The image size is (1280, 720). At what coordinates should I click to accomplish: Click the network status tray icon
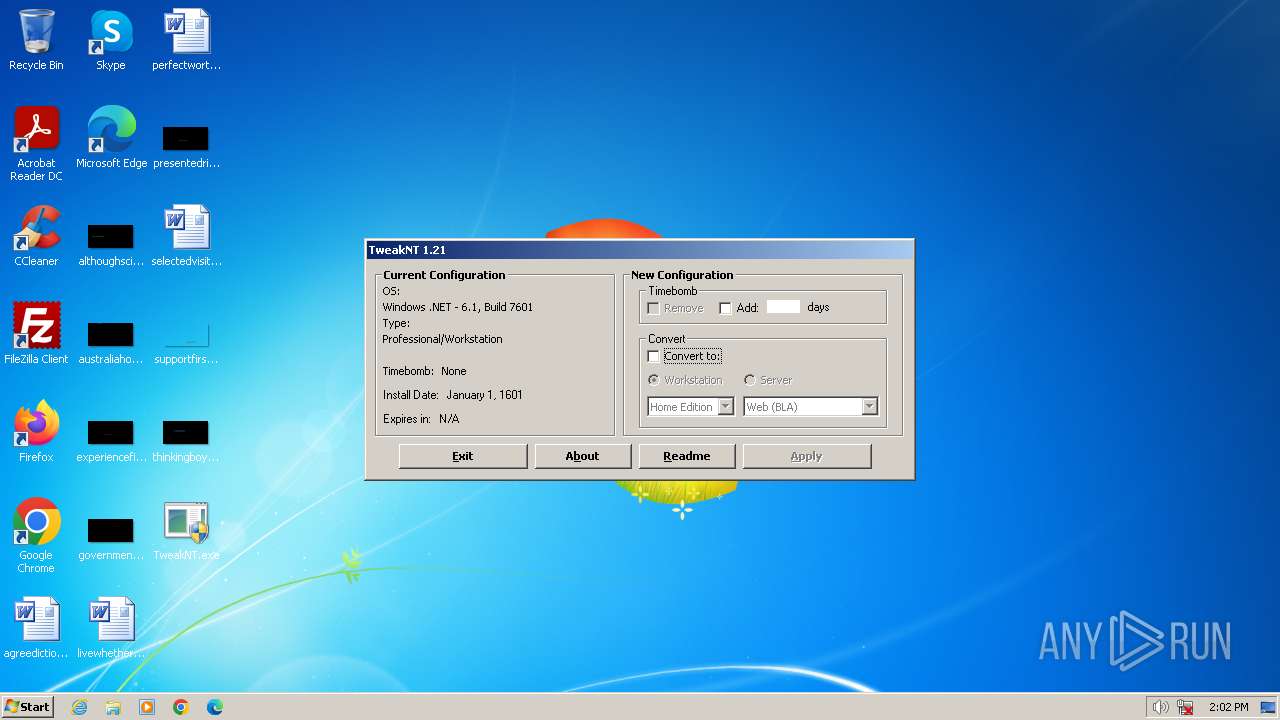[1185, 707]
